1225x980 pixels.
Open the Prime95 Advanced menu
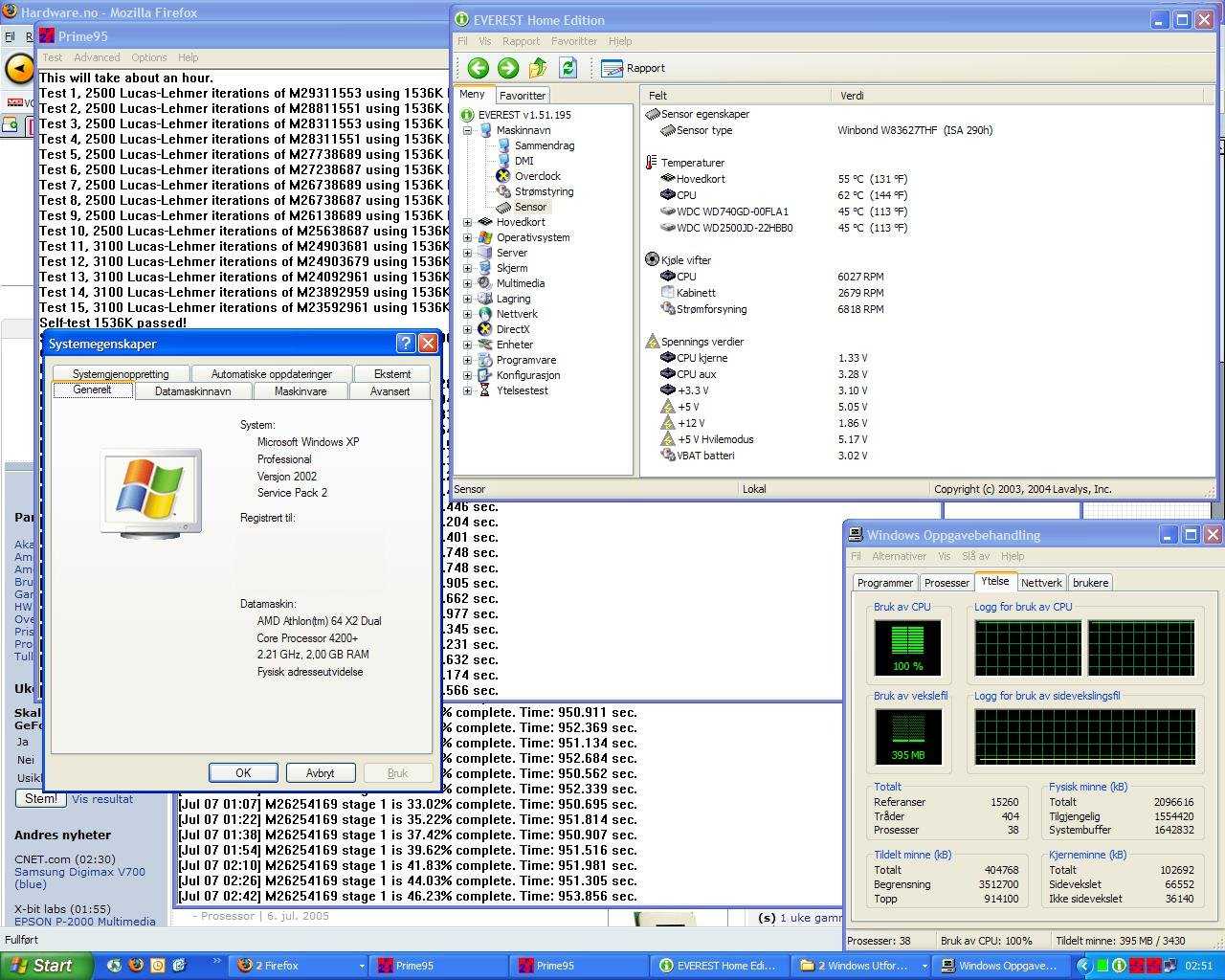tap(97, 57)
